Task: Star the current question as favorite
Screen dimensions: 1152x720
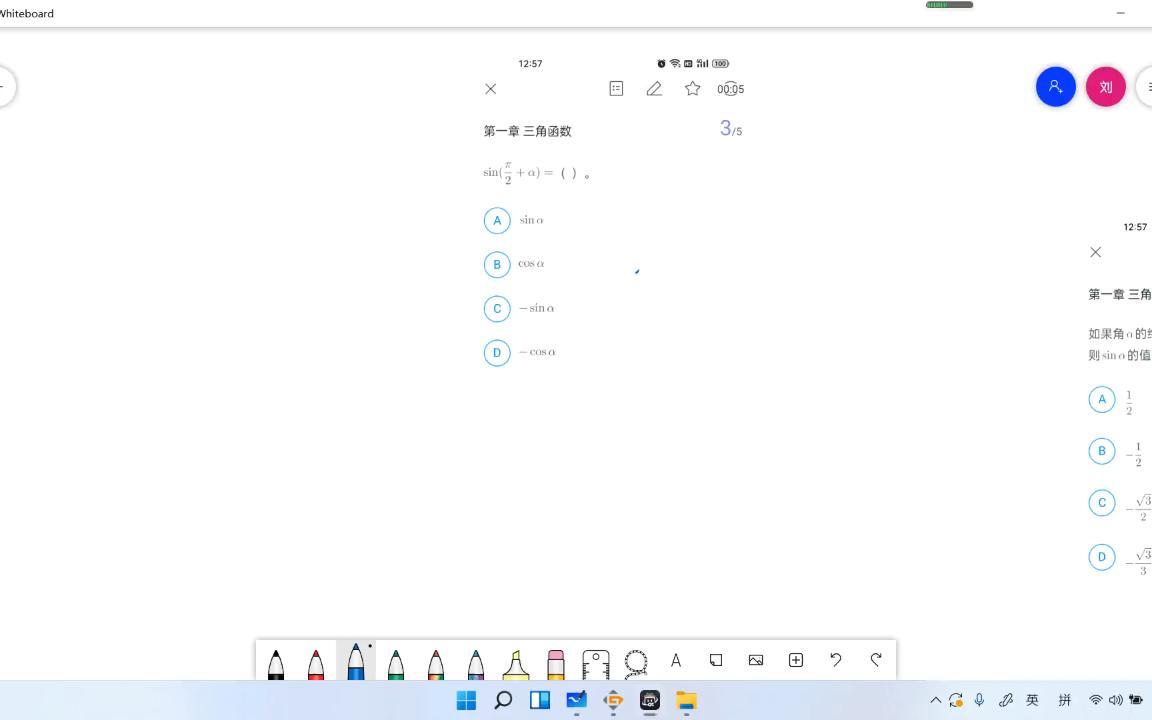Action: pyautogui.click(x=692, y=88)
